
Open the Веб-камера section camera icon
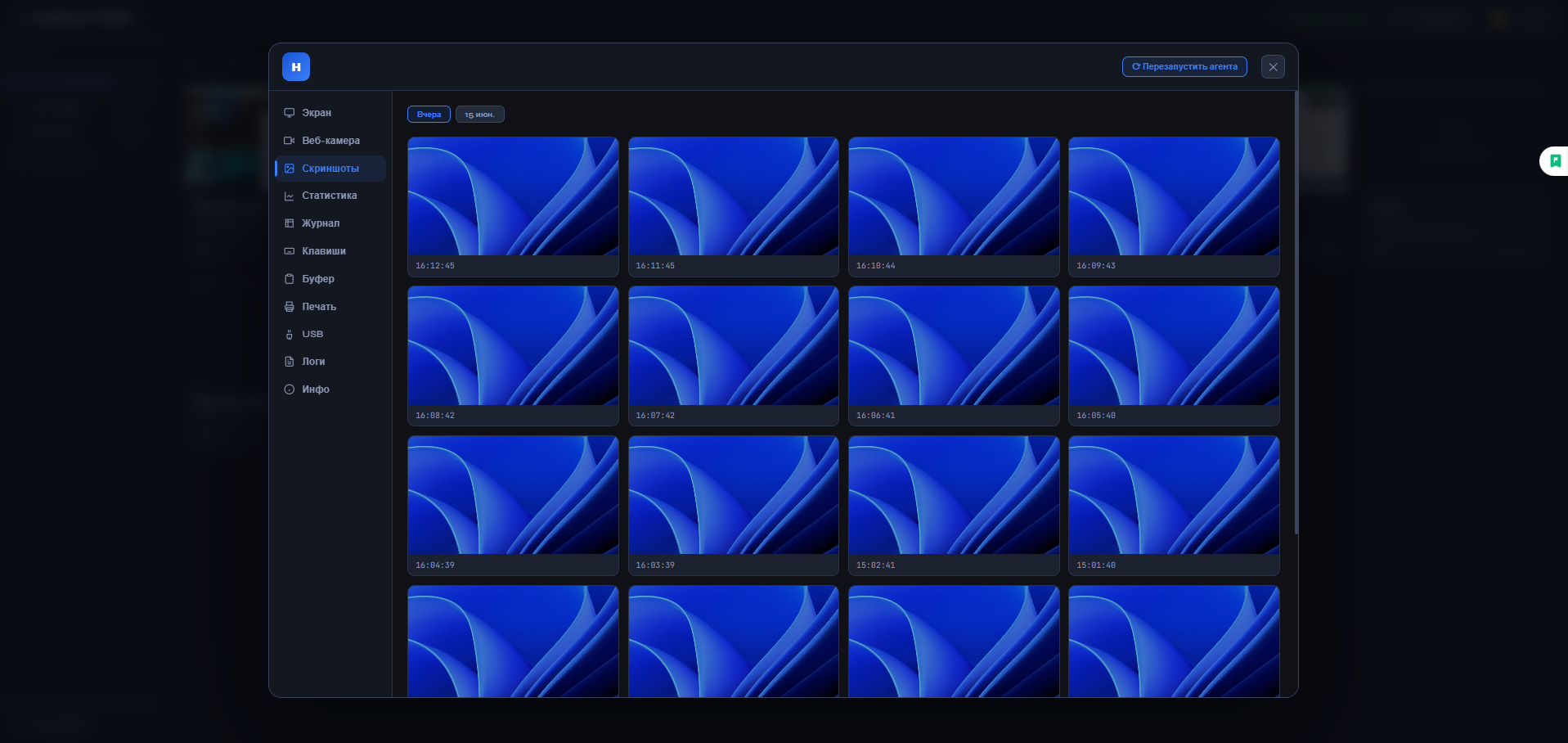click(x=289, y=141)
